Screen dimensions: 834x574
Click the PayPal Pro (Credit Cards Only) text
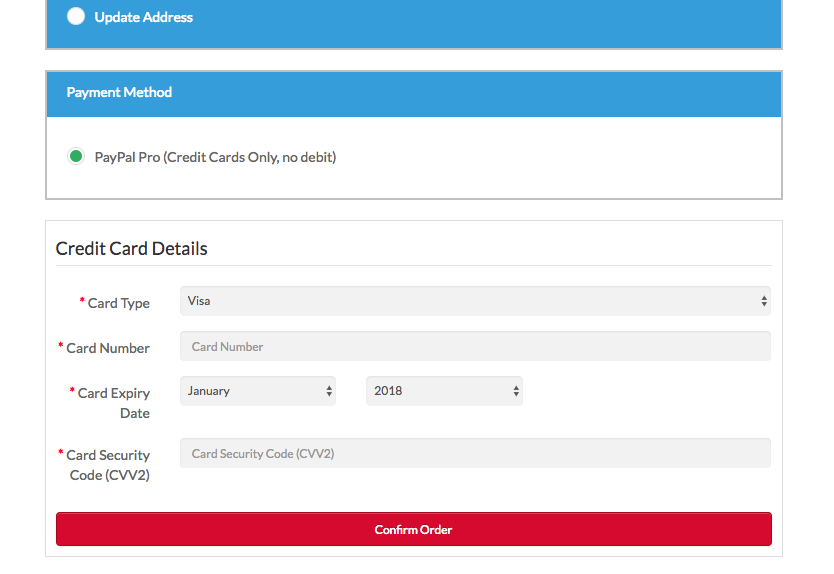(215, 157)
